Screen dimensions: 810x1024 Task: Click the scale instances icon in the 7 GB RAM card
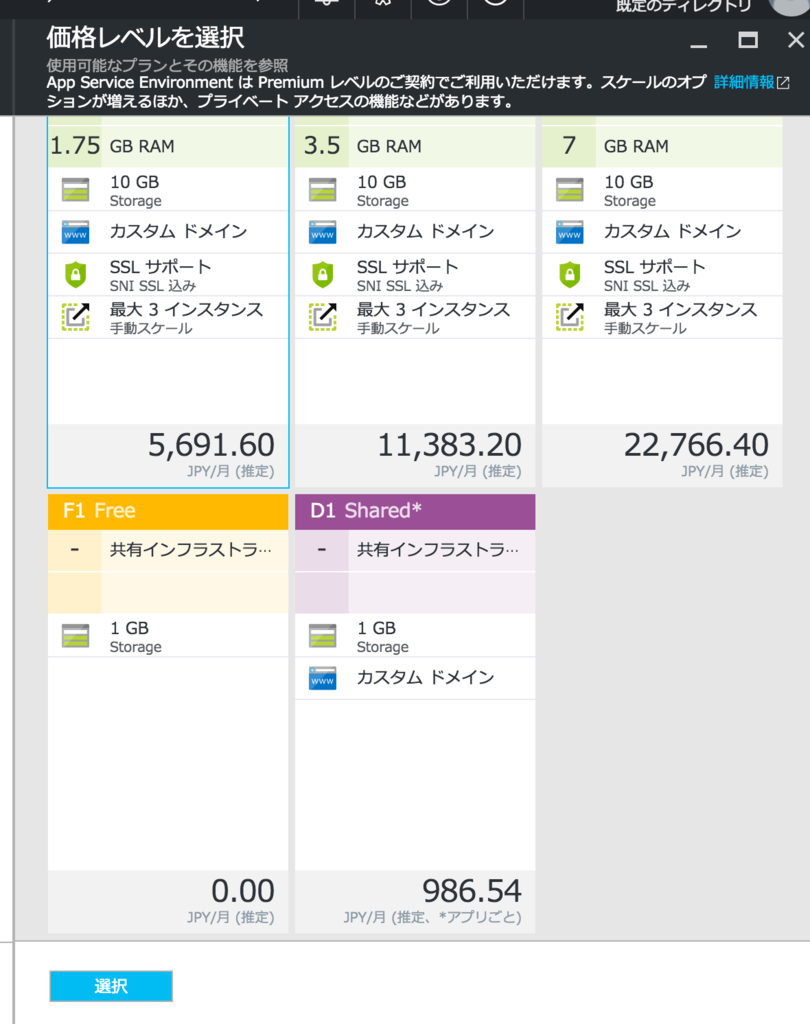570,317
